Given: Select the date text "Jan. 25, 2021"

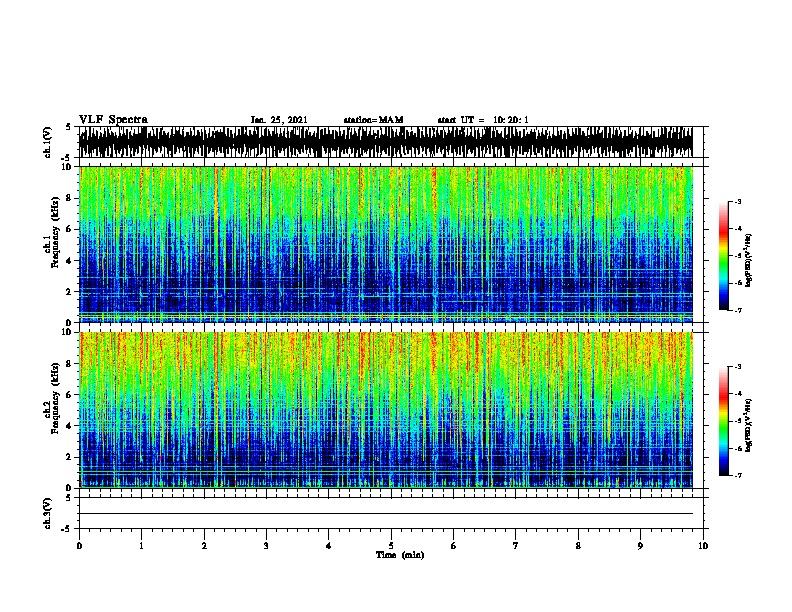Looking at the screenshot, I should [x=279, y=120].
